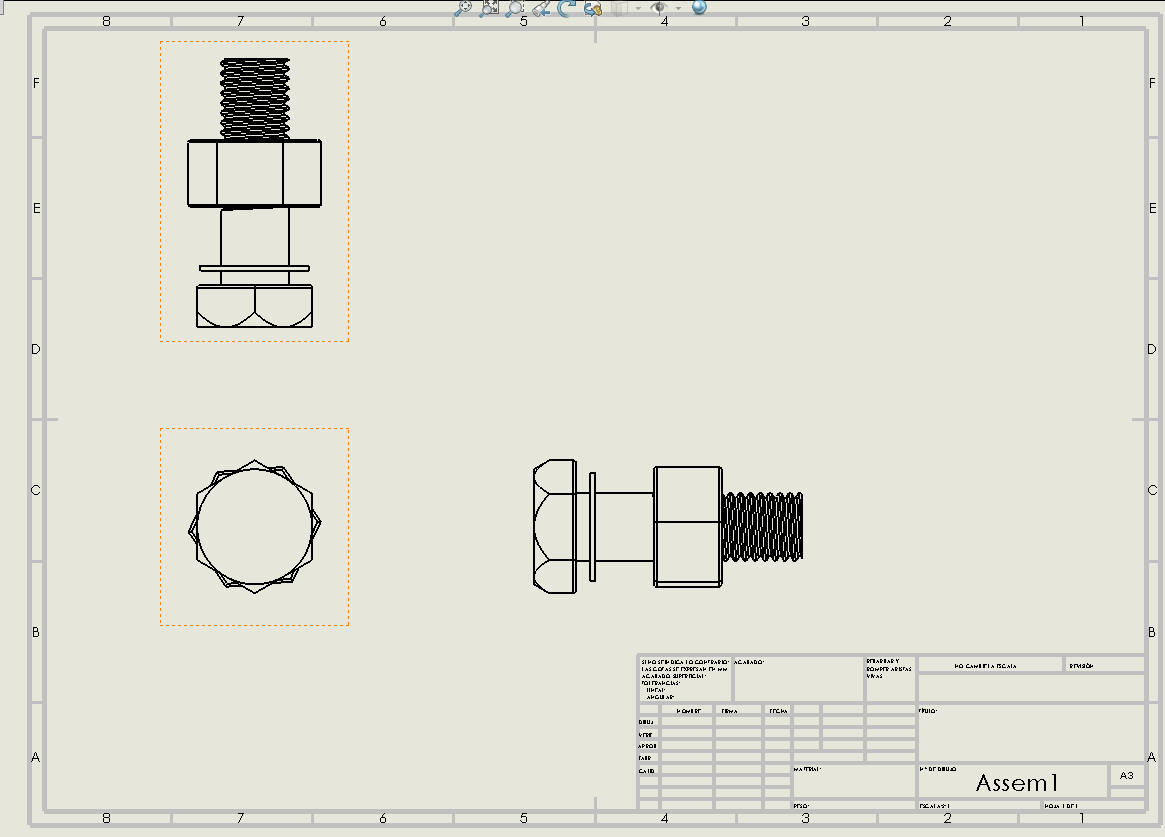This screenshot has height=837, width=1165.
Task: Click the Zoom to Fit icon
Action: [463, 8]
